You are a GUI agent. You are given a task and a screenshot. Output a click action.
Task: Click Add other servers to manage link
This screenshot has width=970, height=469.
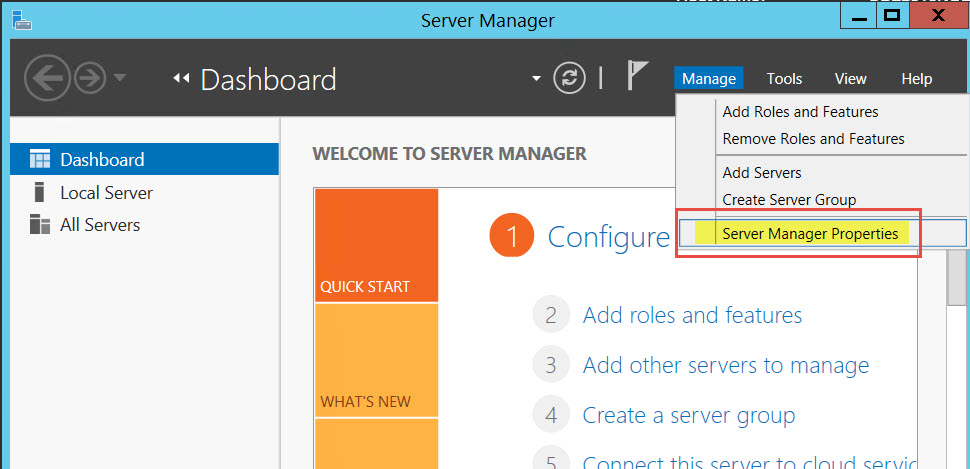pos(725,366)
